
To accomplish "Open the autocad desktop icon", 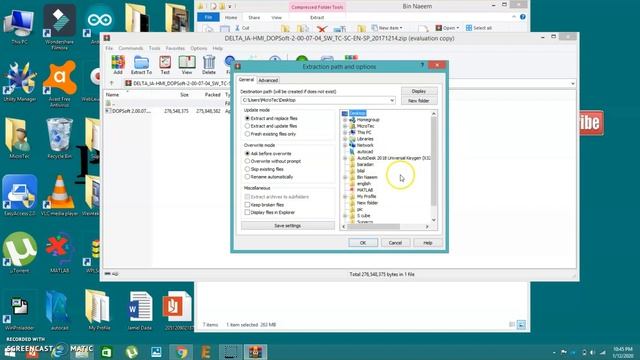I will 60,310.
